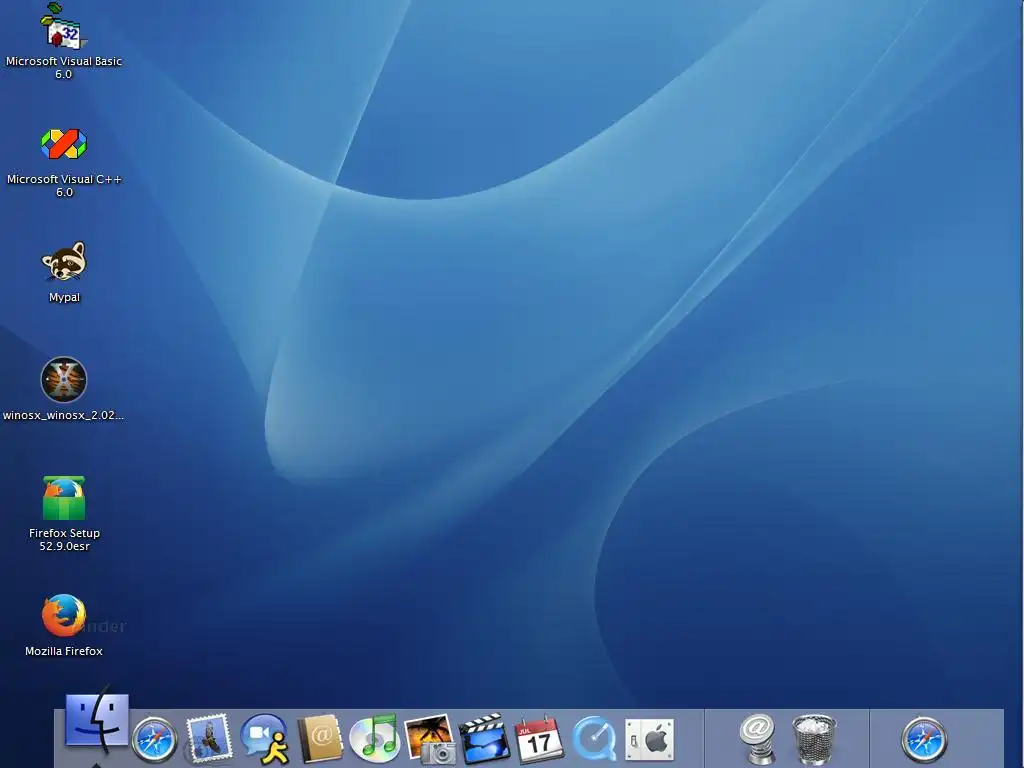The width and height of the screenshot is (1024, 768).
Task: Click the Finder face icon in dock
Action: click(x=97, y=721)
